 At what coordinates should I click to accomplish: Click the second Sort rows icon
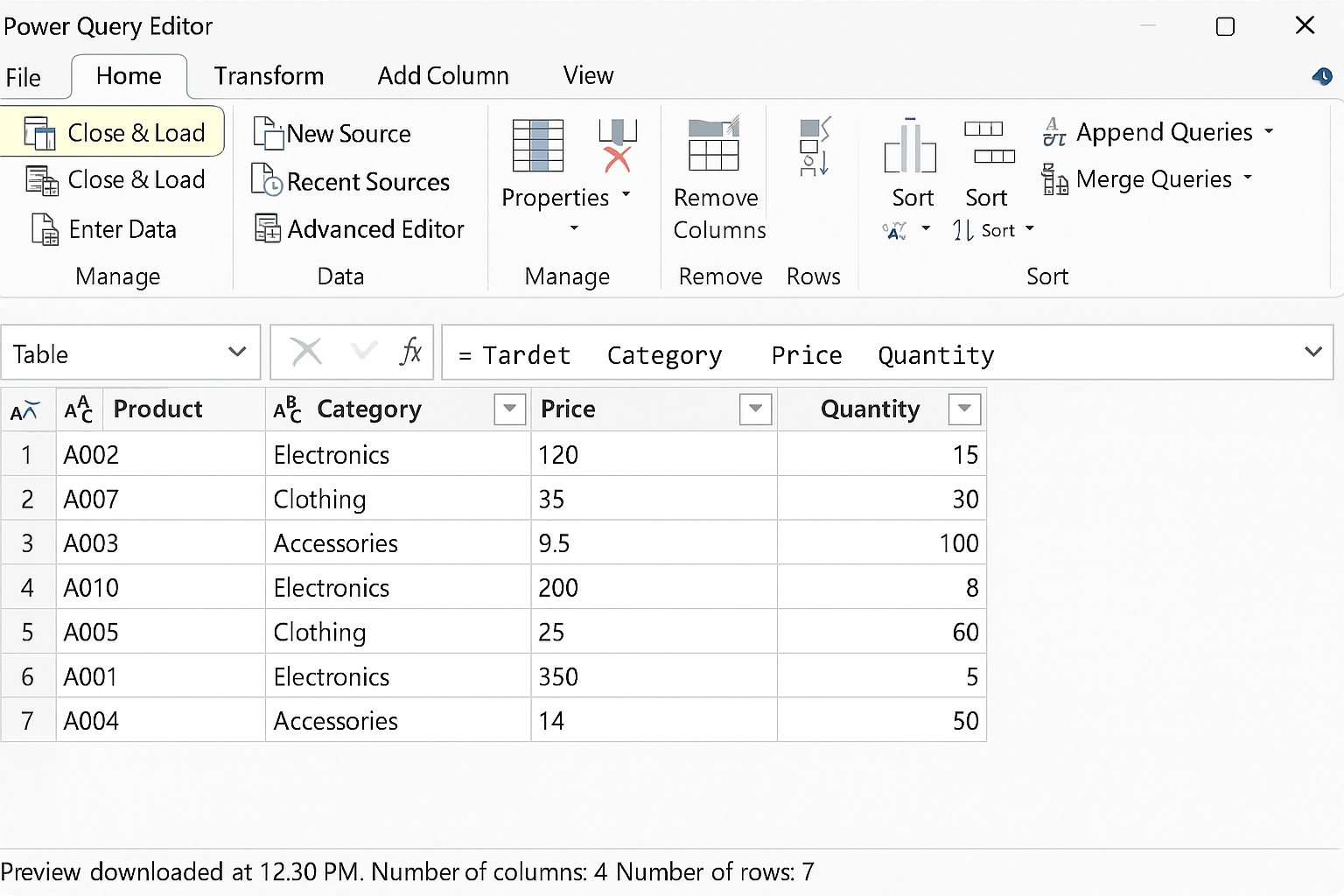pos(989,143)
